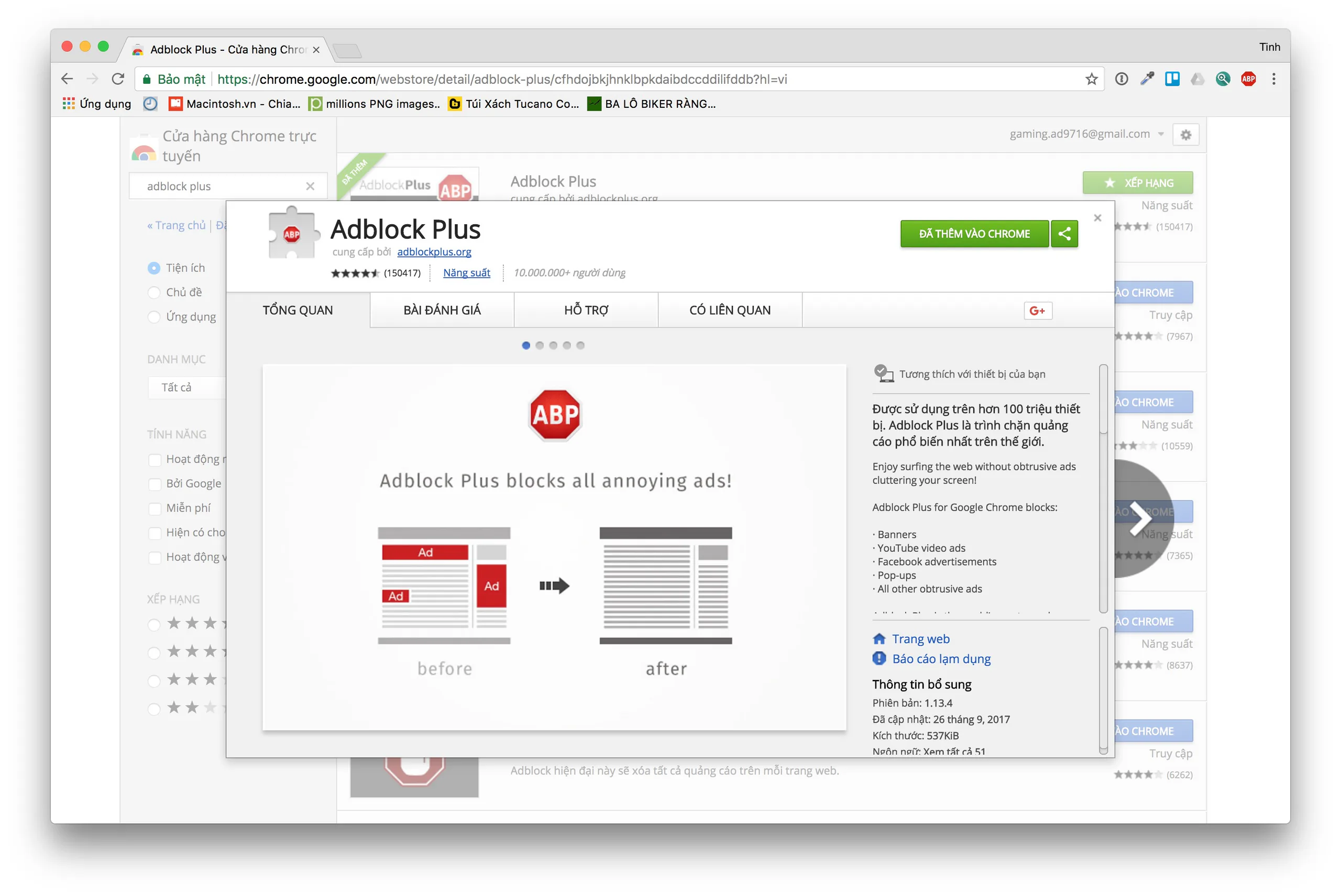Select the first blue carousel dot
This screenshot has height=896, width=1341.
click(526, 345)
